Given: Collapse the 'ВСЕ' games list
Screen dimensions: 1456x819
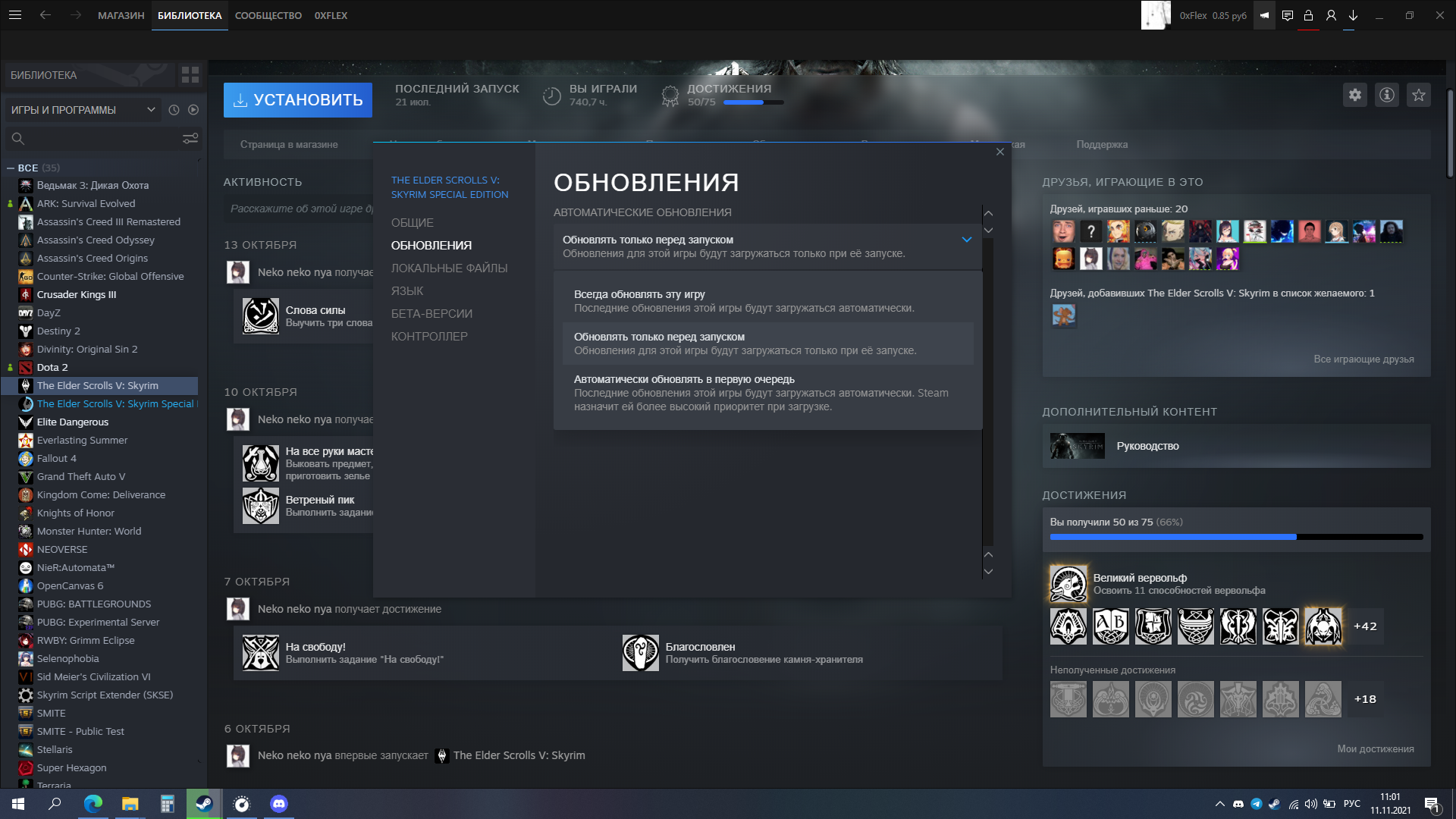Looking at the screenshot, I should click(11, 168).
